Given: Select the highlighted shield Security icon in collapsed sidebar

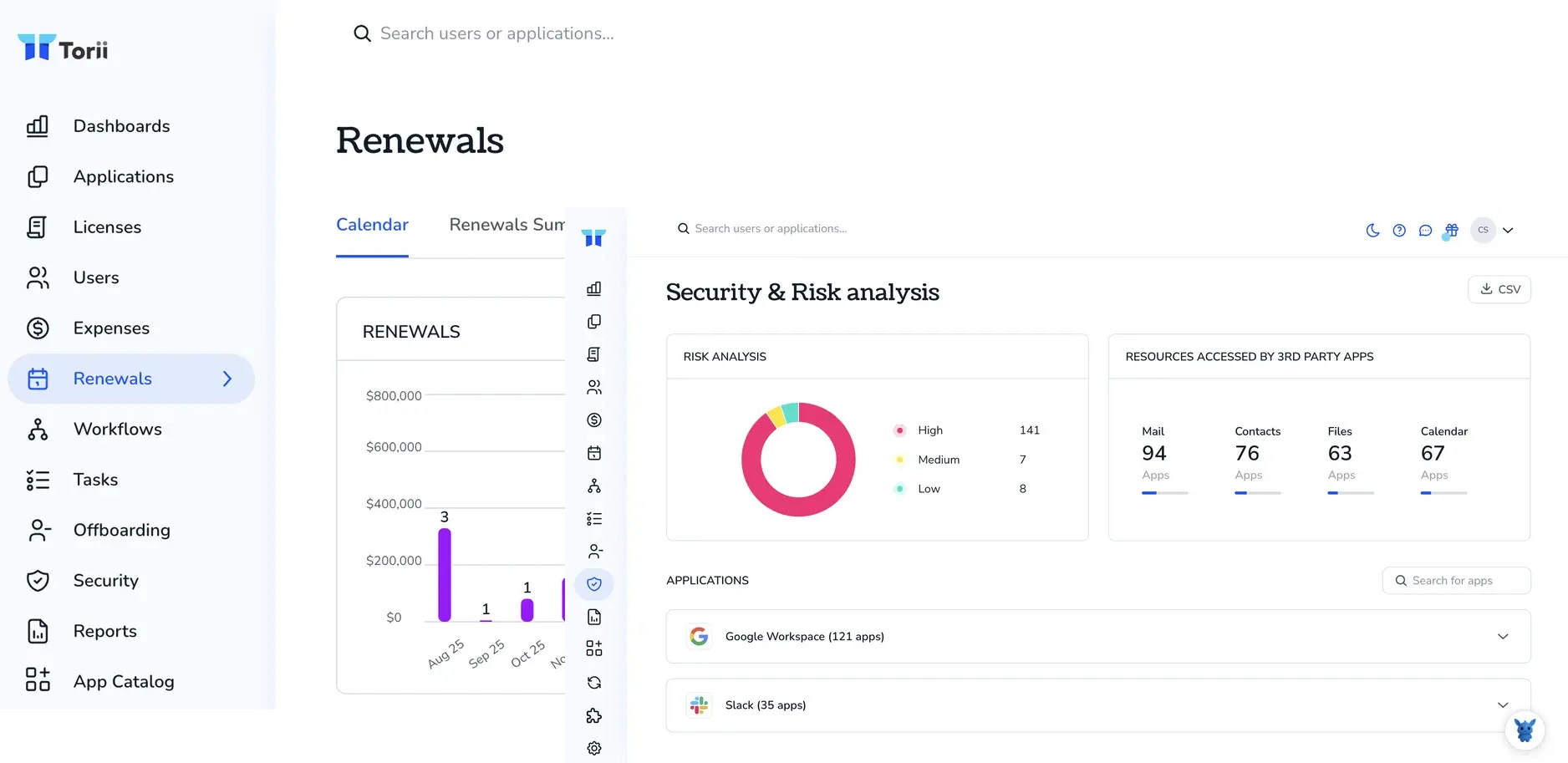Looking at the screenshot, I should [594, 584].
